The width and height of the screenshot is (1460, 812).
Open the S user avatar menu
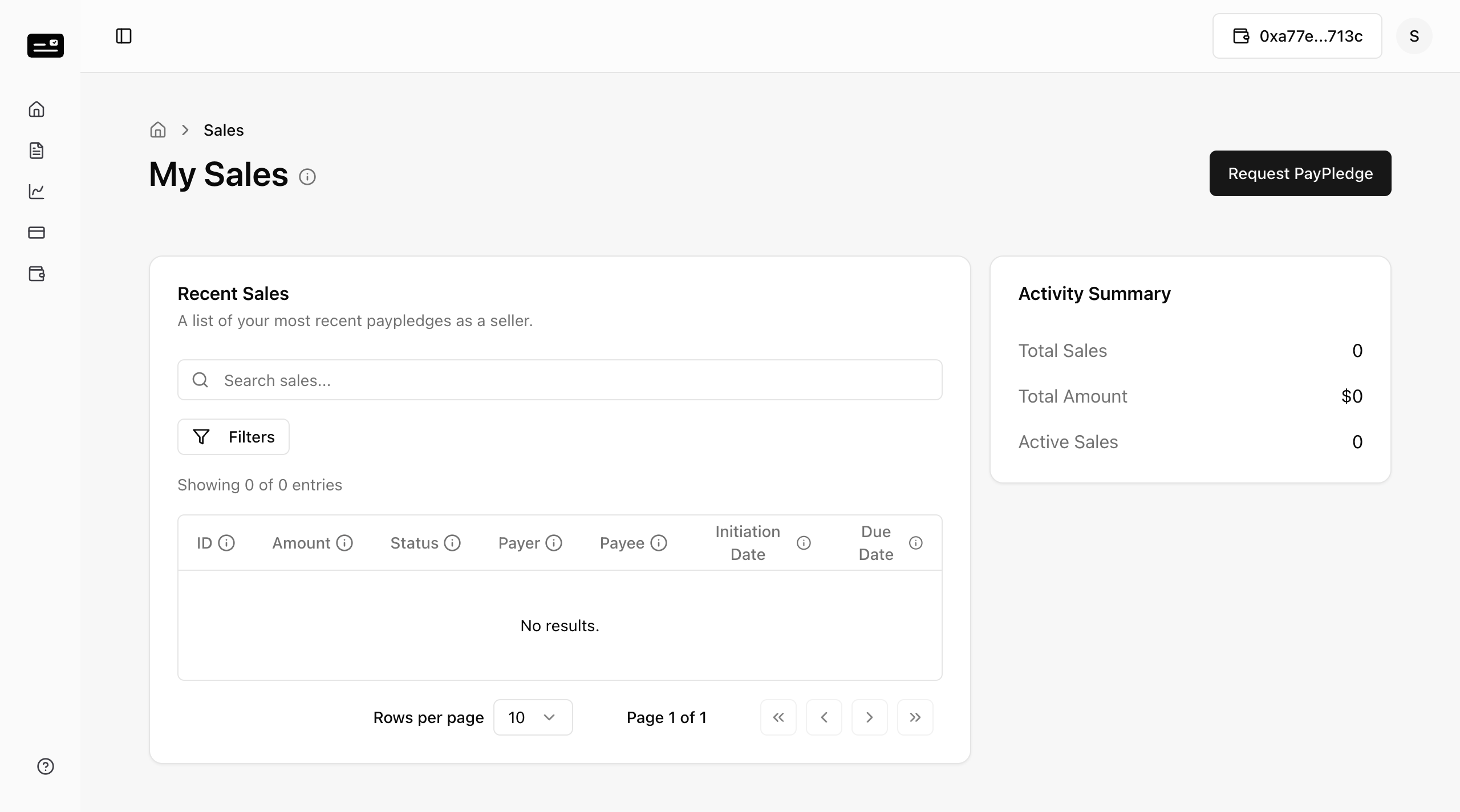pyautogui.click(x=1414, y=36)
